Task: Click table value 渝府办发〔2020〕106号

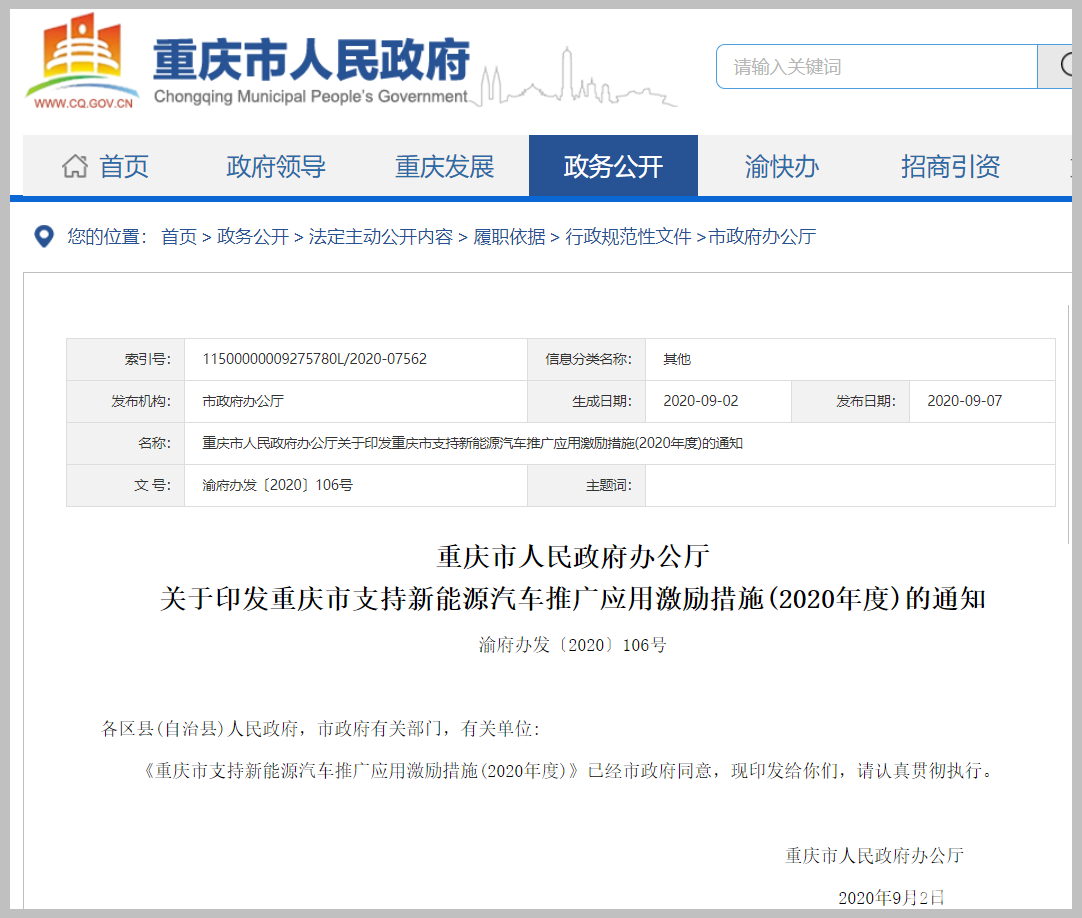Action: coord(277,485)
